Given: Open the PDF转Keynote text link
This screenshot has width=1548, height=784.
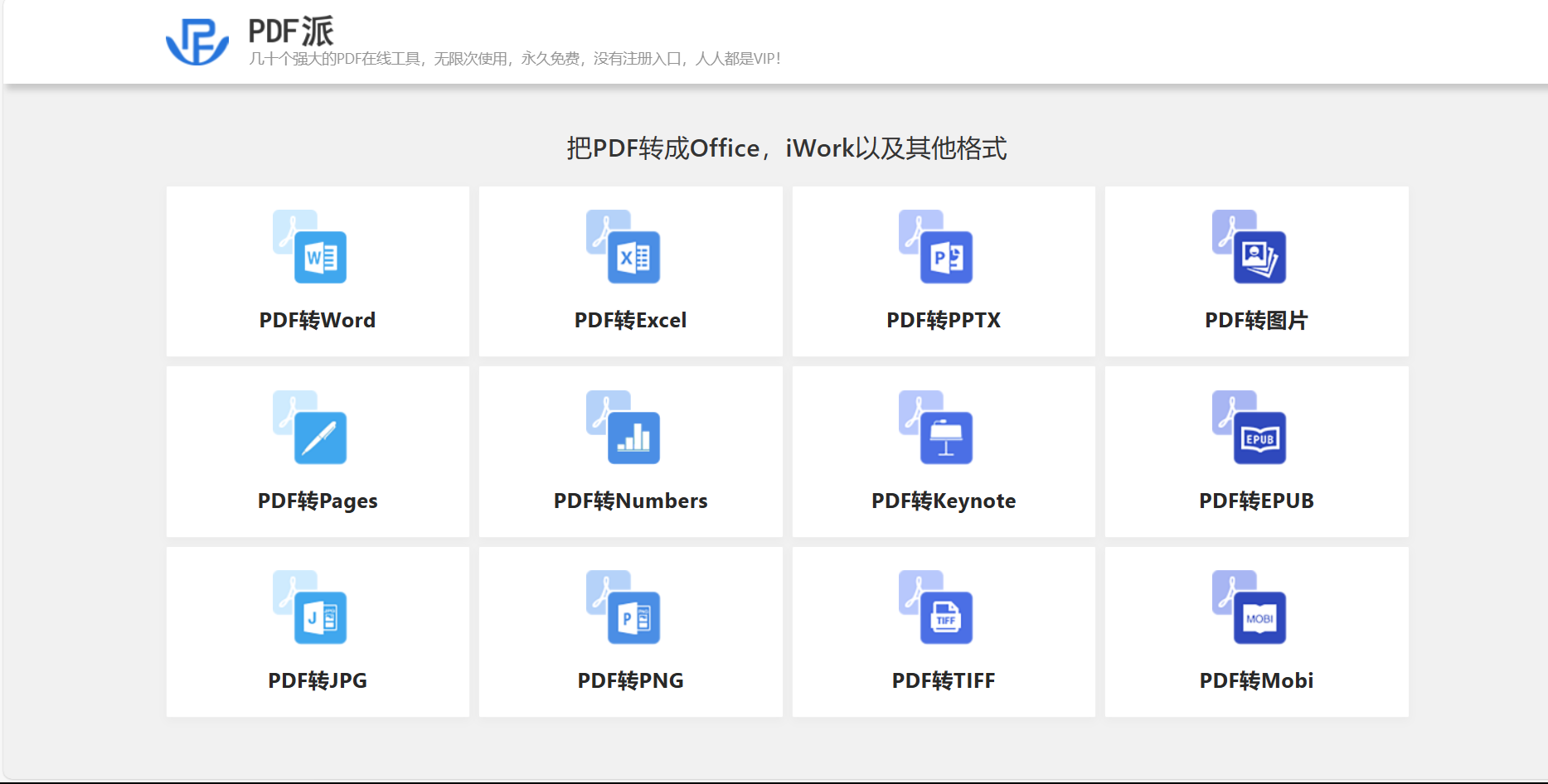Looking at the screenshot, I should (x=944, y=501).
